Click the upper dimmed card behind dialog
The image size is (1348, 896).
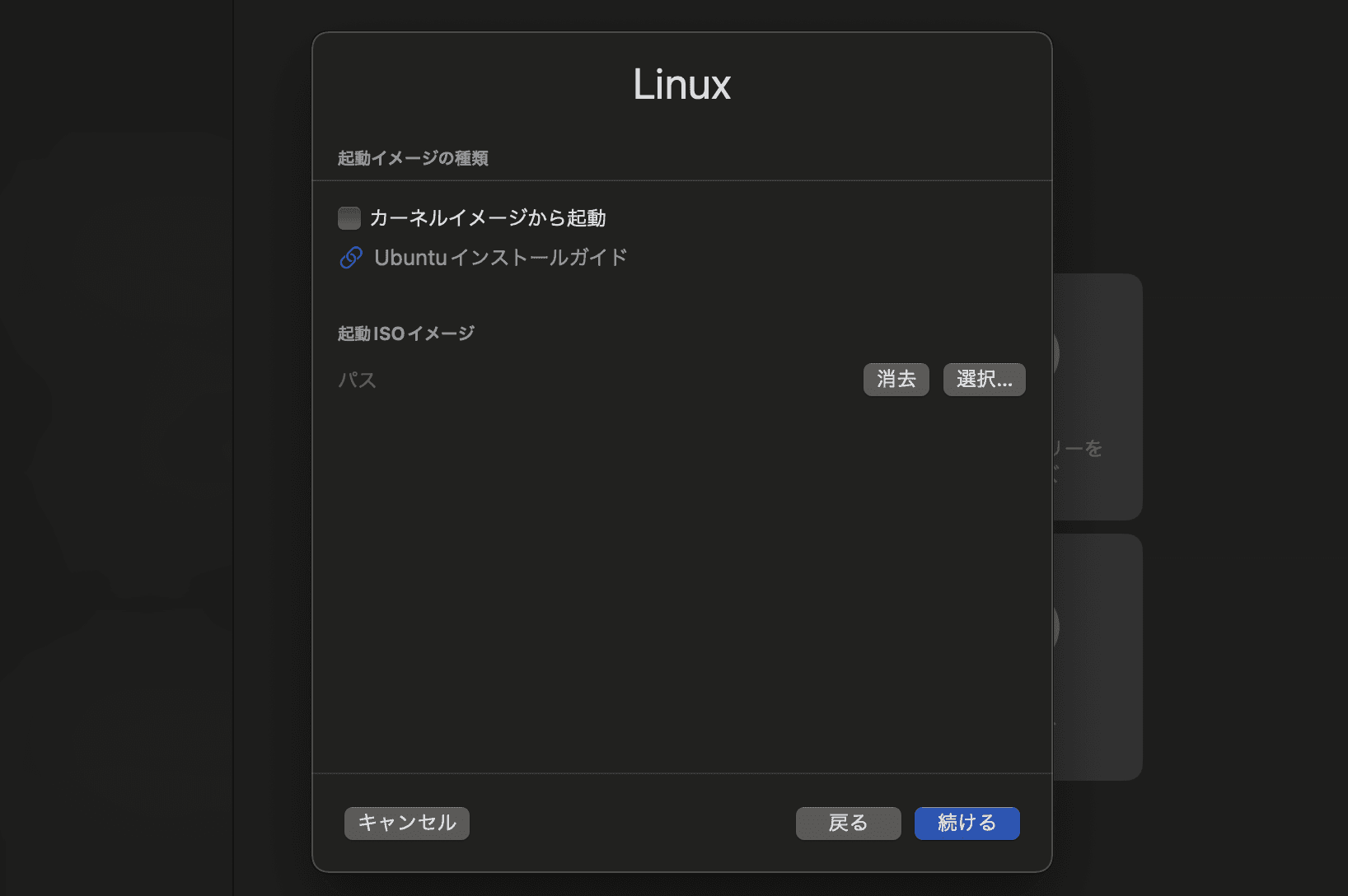click(x=1100, y=395)
